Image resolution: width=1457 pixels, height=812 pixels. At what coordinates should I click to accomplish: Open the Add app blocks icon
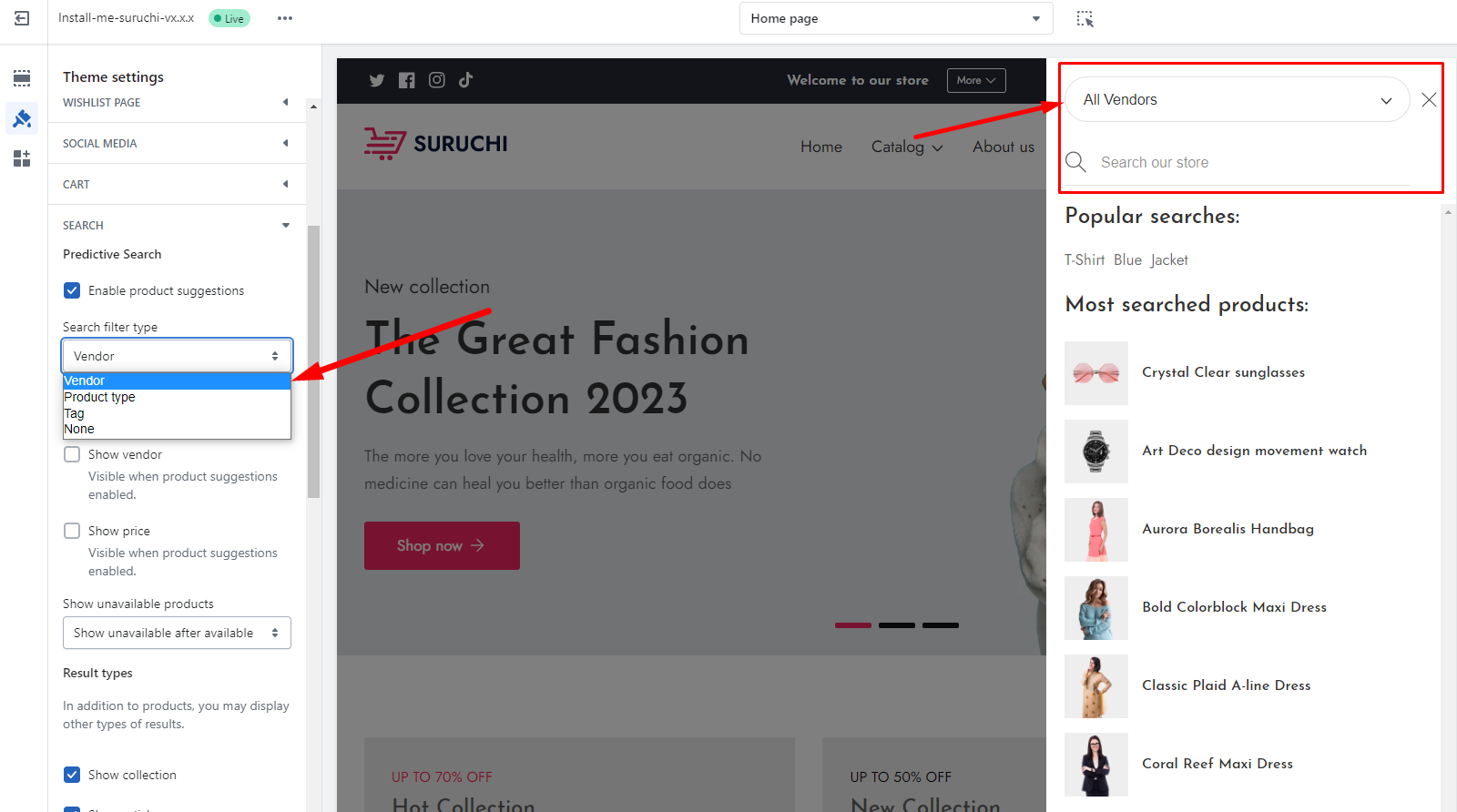22,159
